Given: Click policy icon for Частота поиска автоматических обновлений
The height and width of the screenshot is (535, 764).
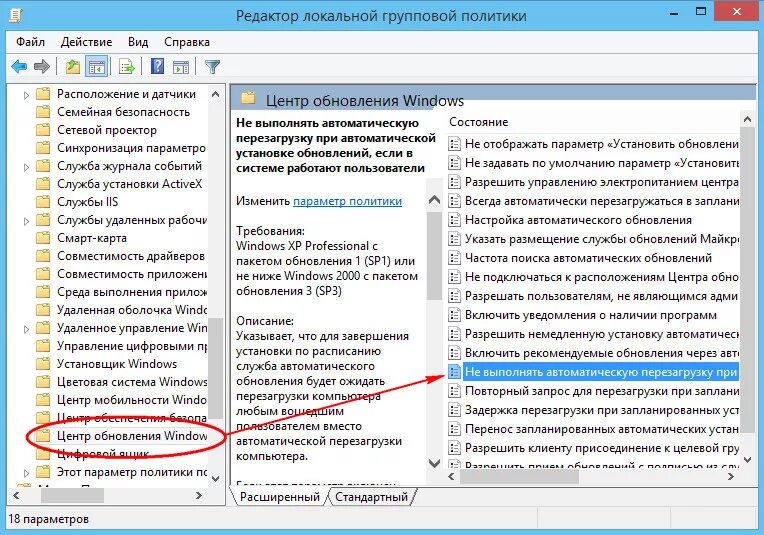Looking at the screenshot, I should pos(454,258).
